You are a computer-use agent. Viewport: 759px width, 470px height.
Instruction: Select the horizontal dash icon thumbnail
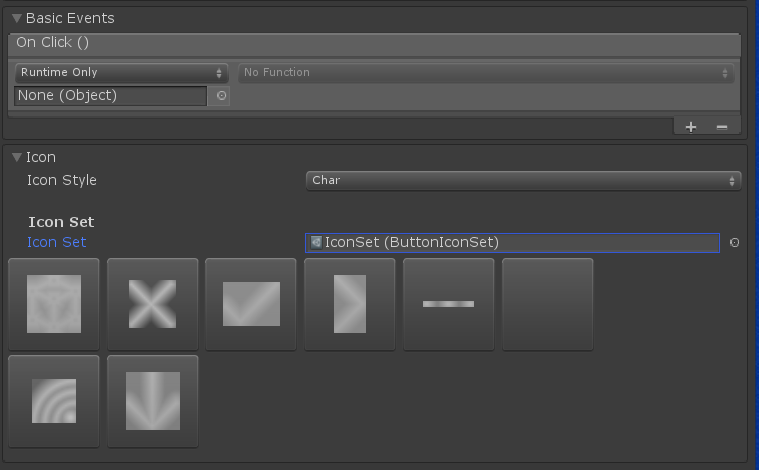click(449, 304)
